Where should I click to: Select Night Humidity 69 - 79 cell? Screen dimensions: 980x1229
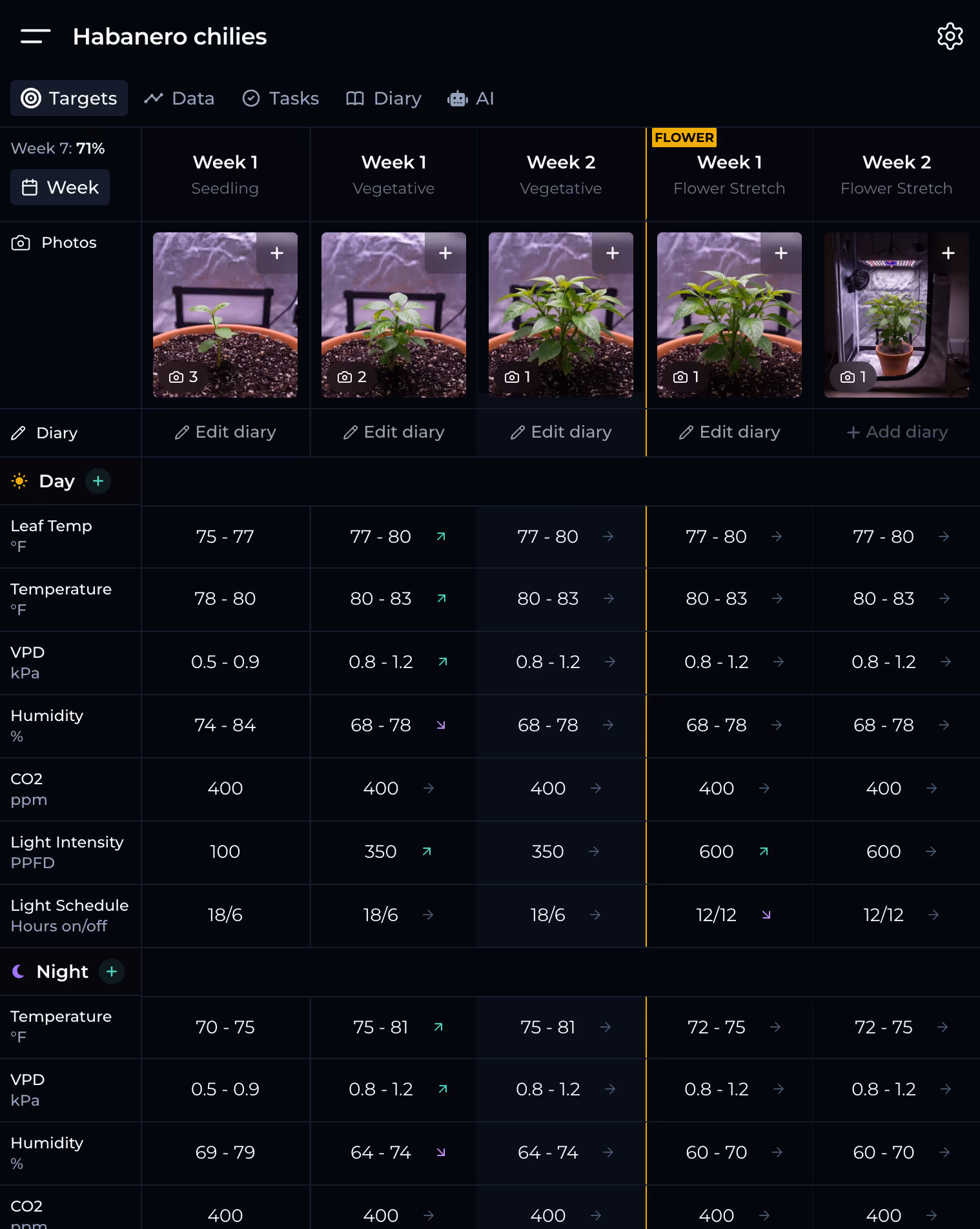[225, 1152]
